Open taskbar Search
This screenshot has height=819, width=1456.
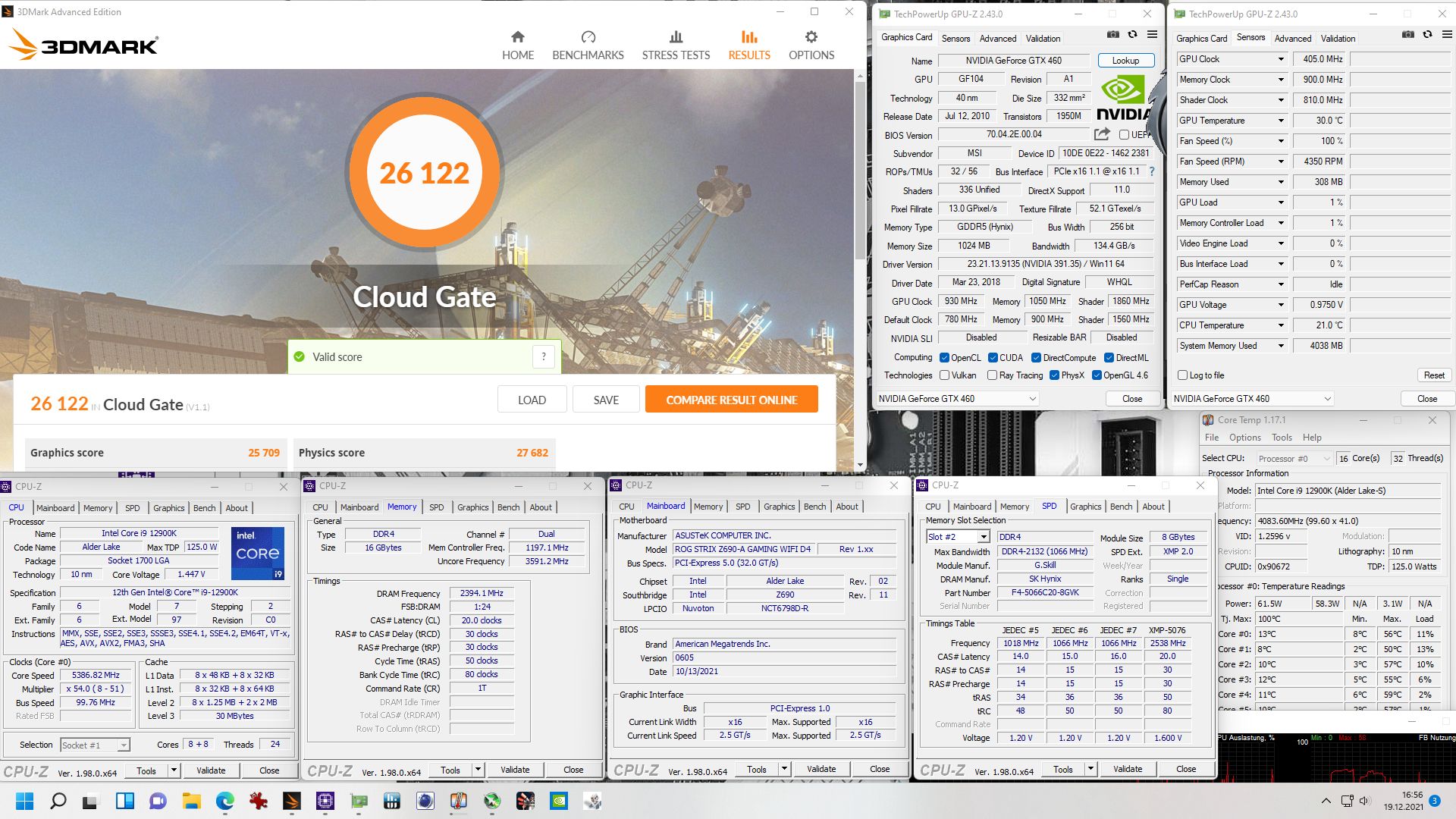(58, 801)
